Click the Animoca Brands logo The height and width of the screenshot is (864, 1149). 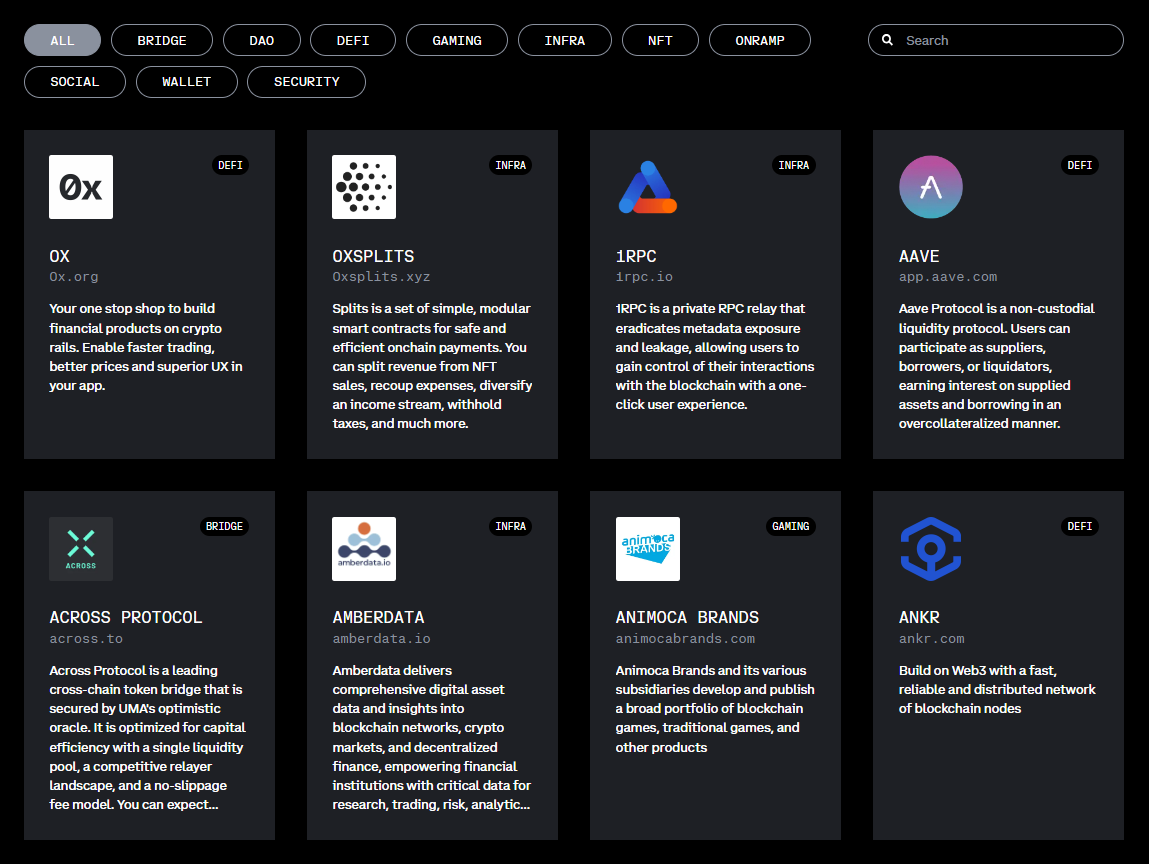tap(647, 548)
